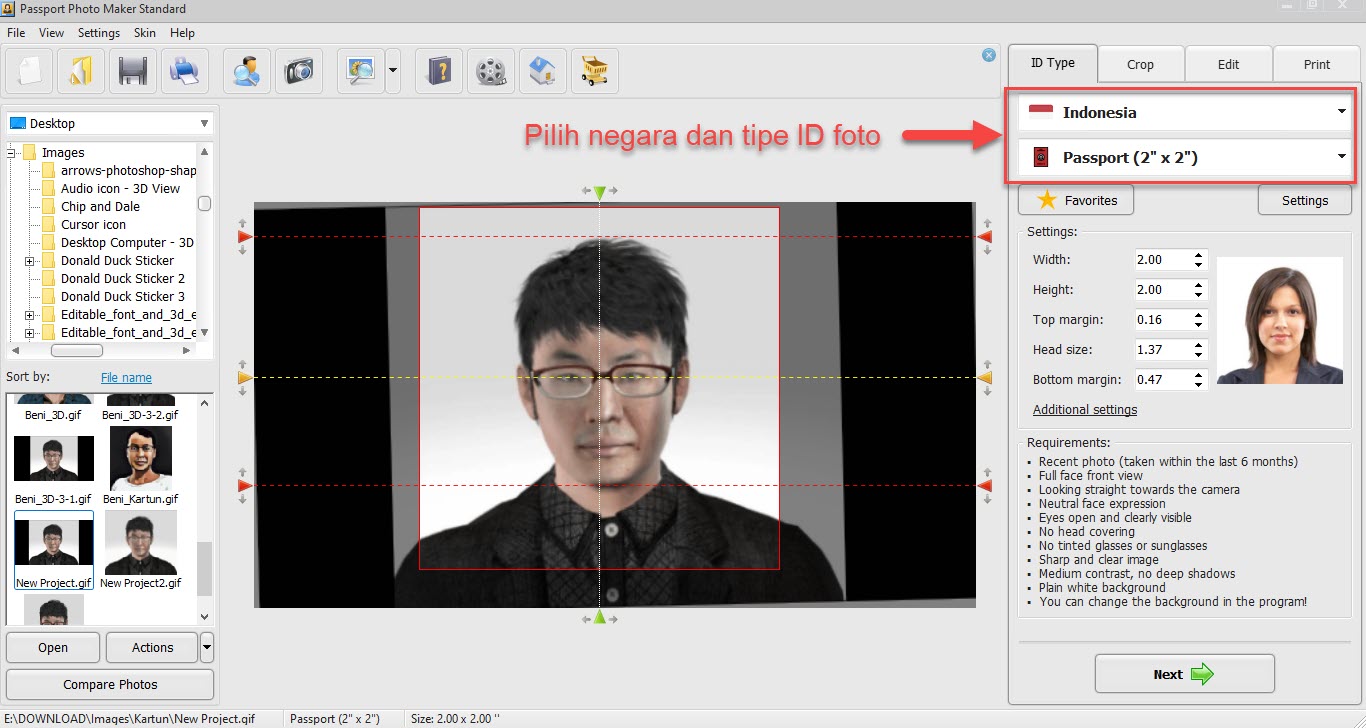Select the Beni_3D-3-1.gif thumbnail
Screen dimensions: 1366x728
54,459
